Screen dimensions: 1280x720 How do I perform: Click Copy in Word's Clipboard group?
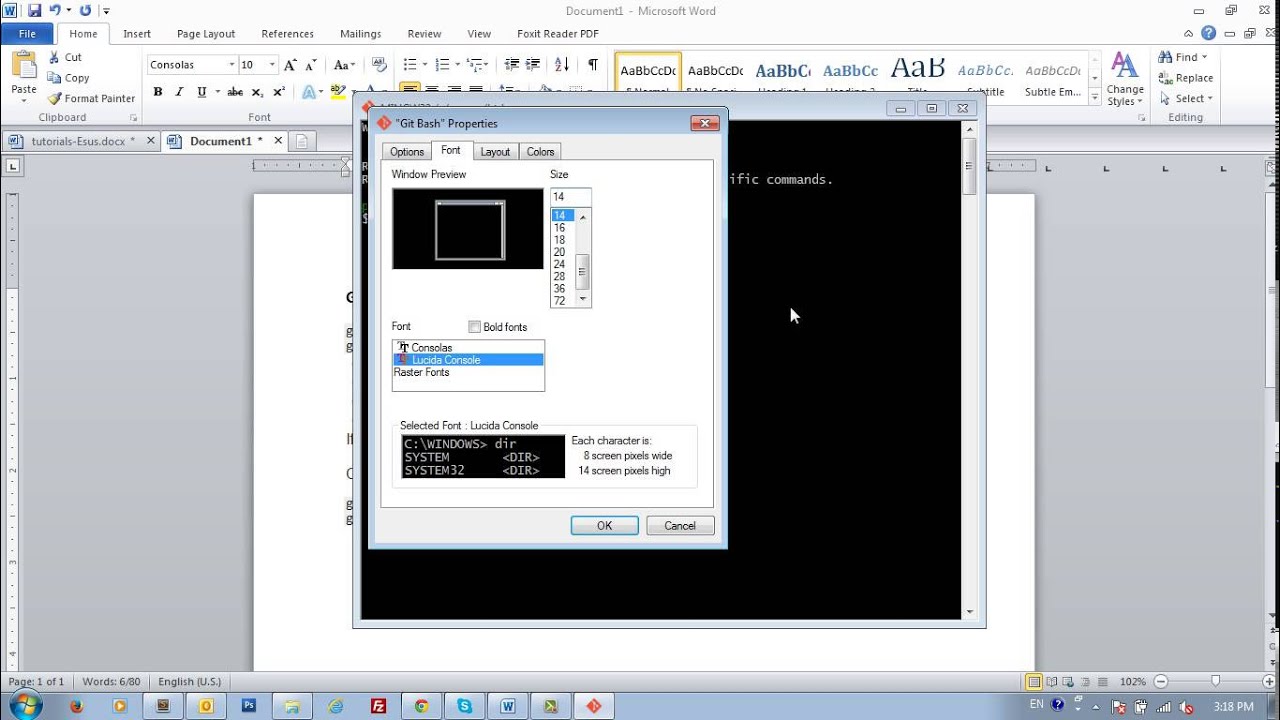68,78
